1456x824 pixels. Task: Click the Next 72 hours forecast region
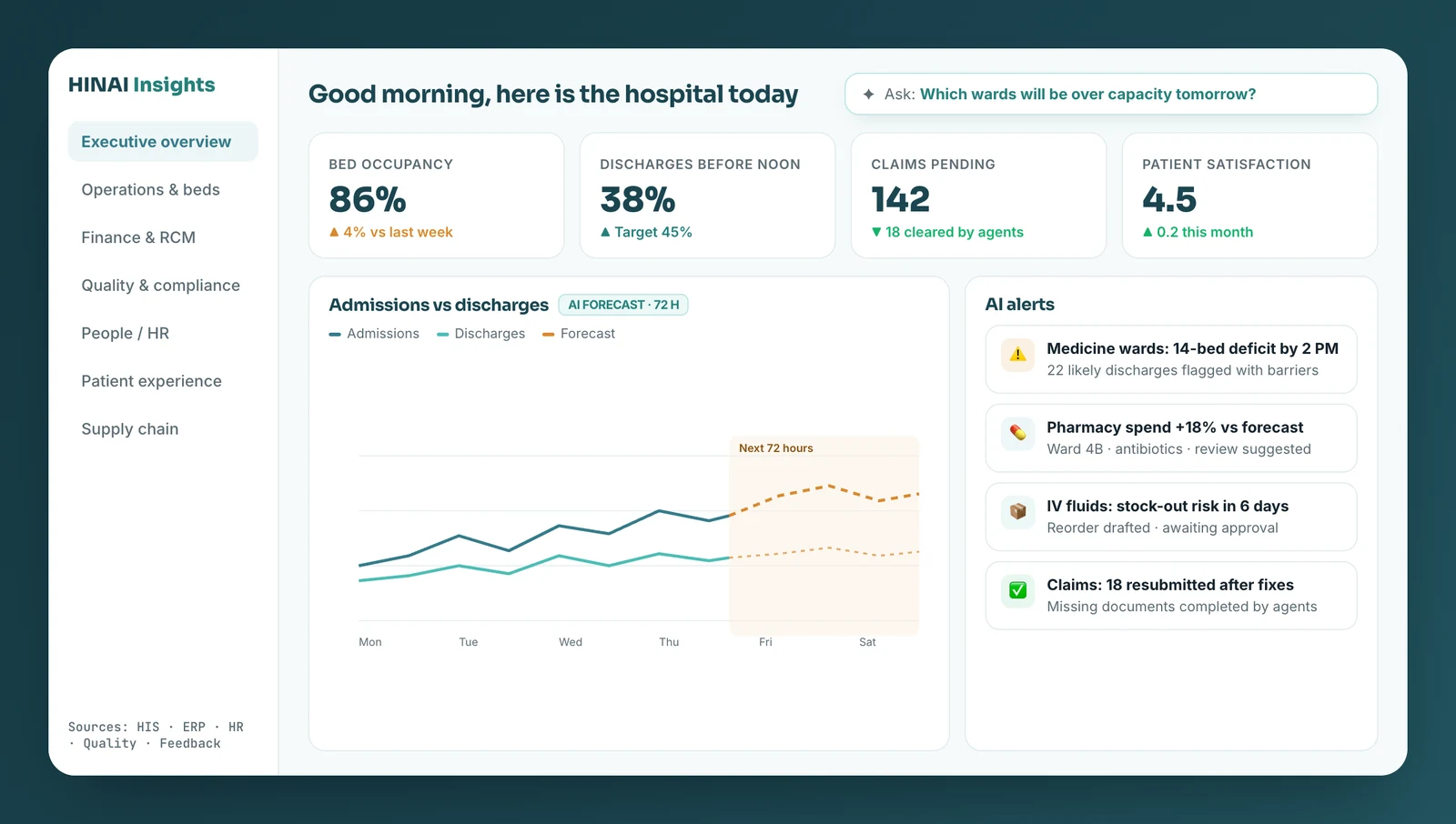tap(824, 536)
